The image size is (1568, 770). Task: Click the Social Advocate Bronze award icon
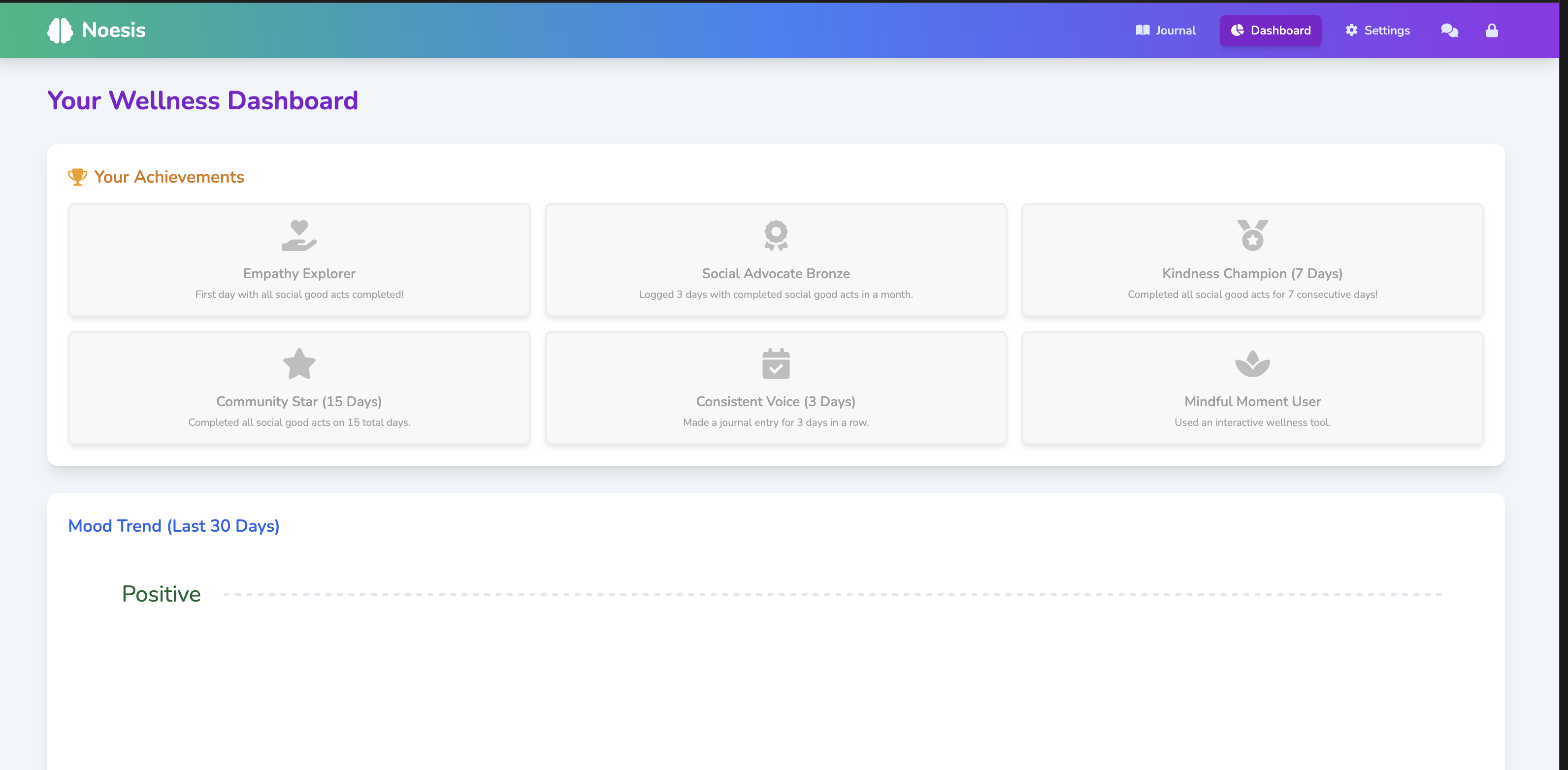pyautogui.click(x=776, y=235)
